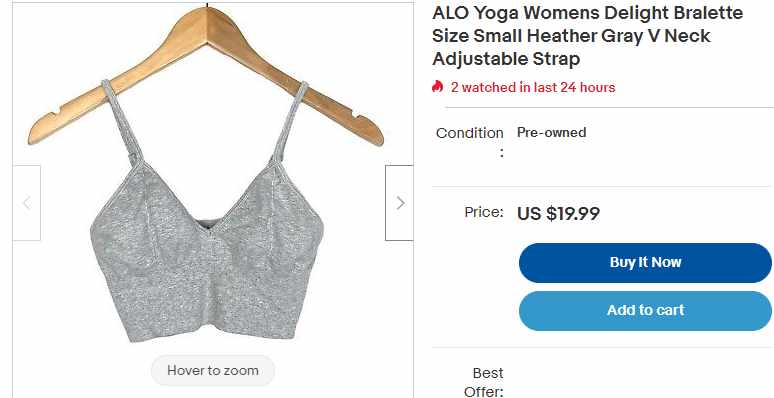Viewport: 774px width, 398px height.
Task: Click the Price label
Action: 484,212
